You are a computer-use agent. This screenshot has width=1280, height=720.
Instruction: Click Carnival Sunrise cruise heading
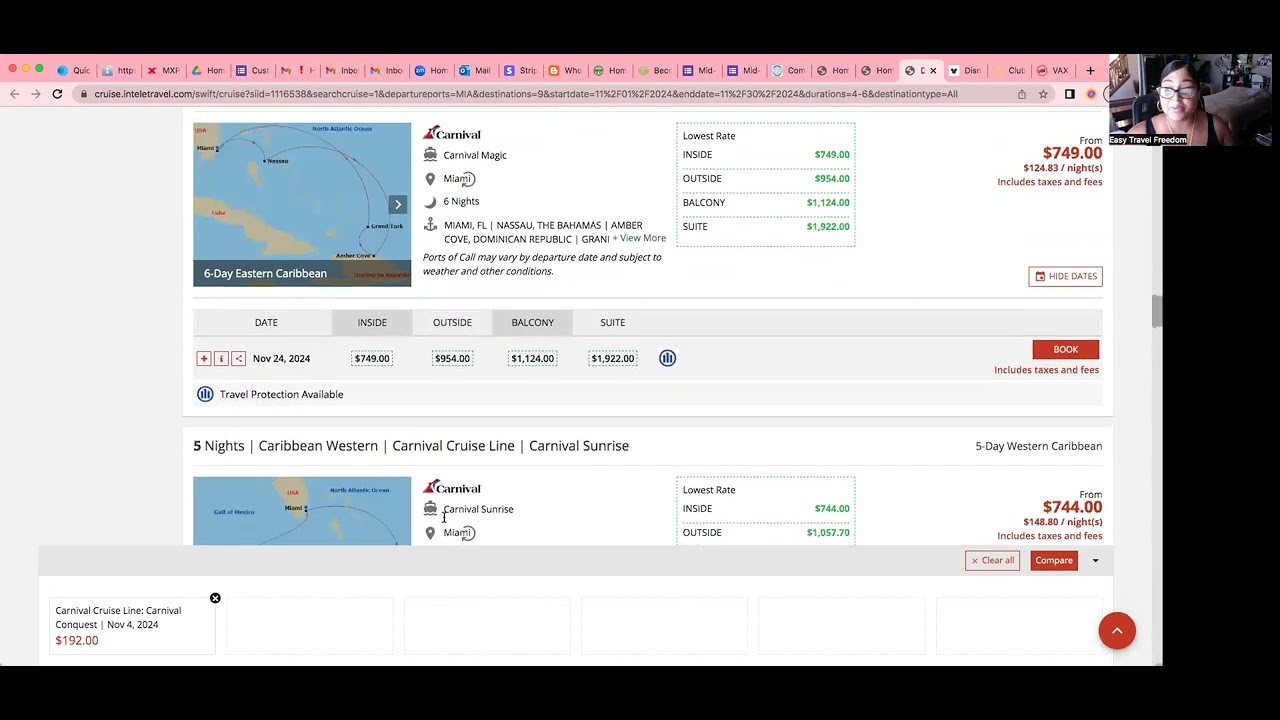[411, 446]
